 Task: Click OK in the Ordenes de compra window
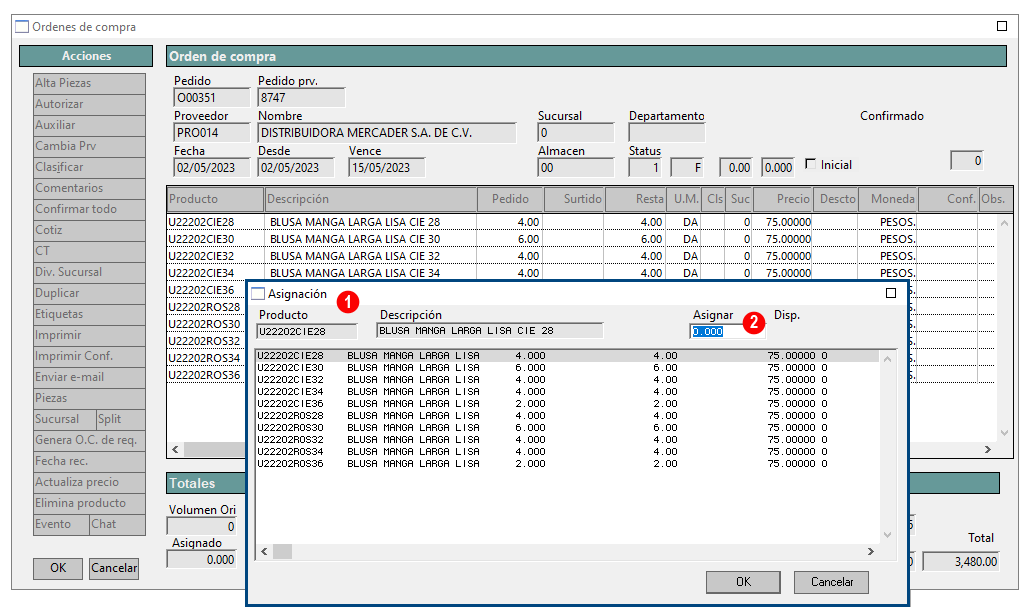point(58,568)
